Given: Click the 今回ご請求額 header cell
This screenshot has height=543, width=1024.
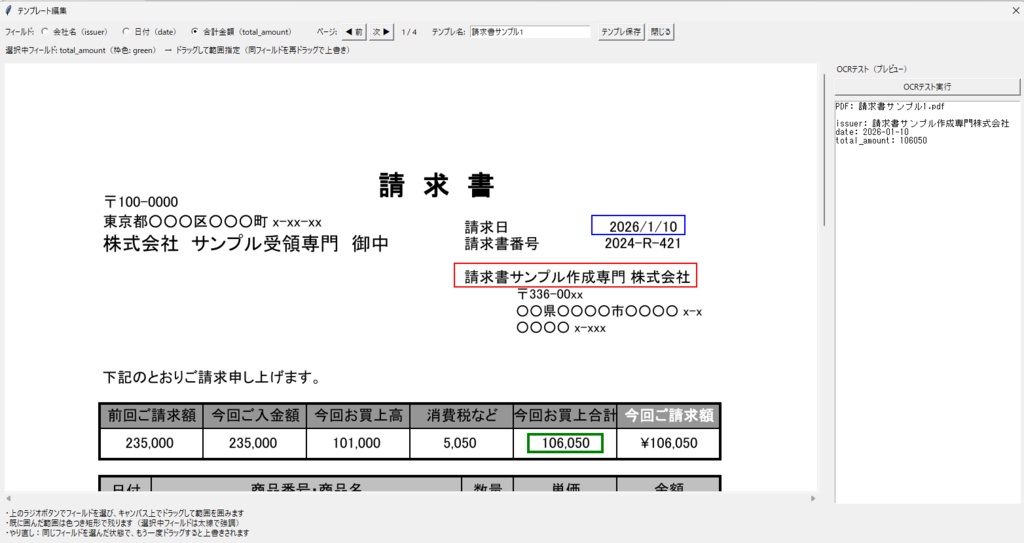Looking at the screenshot, I should tap(669, 416).
